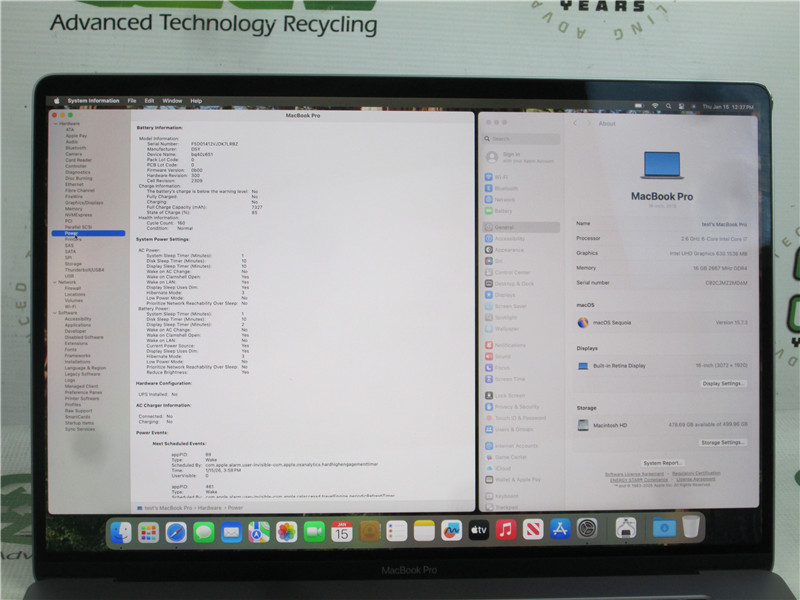Image resolution: width=800 pixels, height=600 pixels.
Task: Select Power in System Information sidebar
Action: [88, 233]
